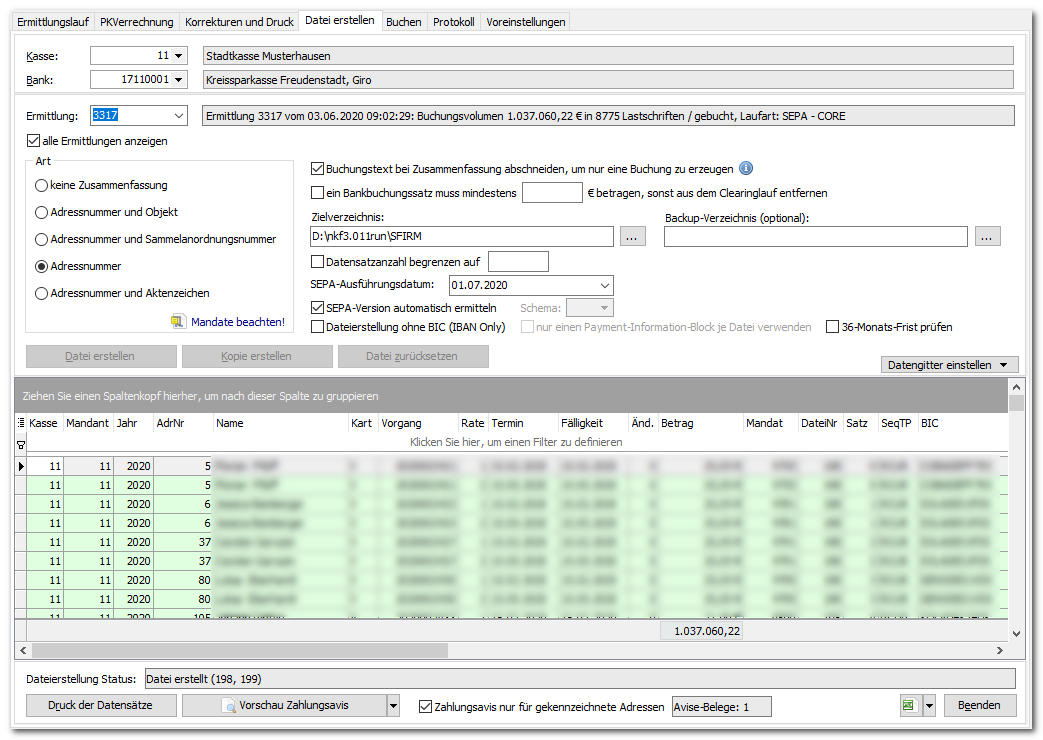Toggle 'Buchungstext bei Zusammenfassung abschneiden' checkbox
Screen dimensions: 1043x740
(x=317, y=168)
